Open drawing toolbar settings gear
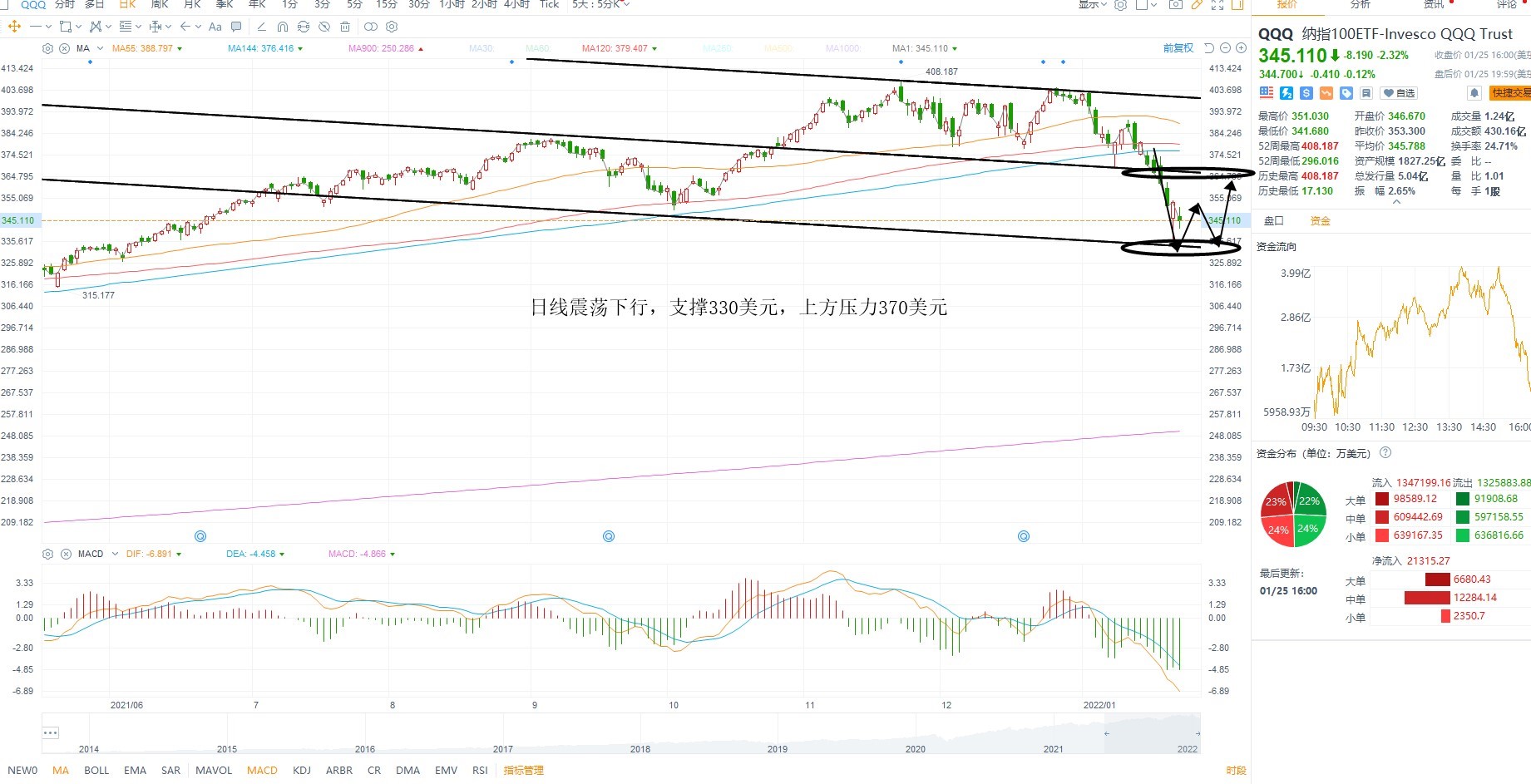 (392, 27)
